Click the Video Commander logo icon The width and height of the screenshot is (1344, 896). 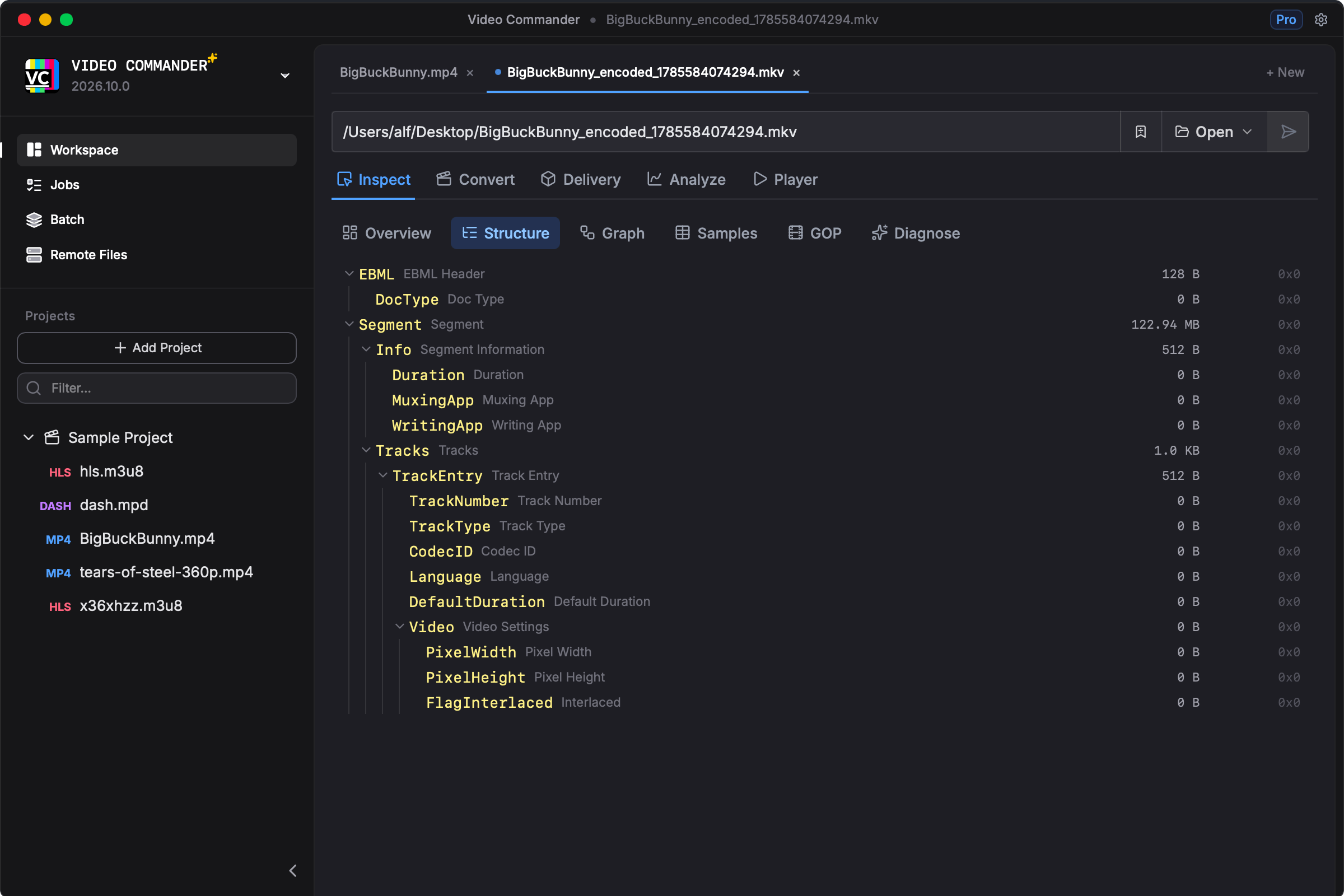(41, 76)
